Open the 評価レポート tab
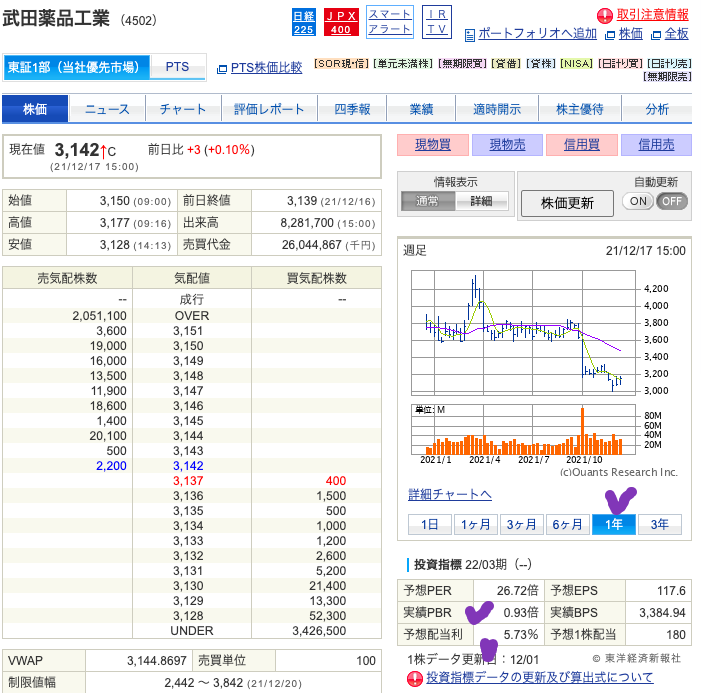 270,109
